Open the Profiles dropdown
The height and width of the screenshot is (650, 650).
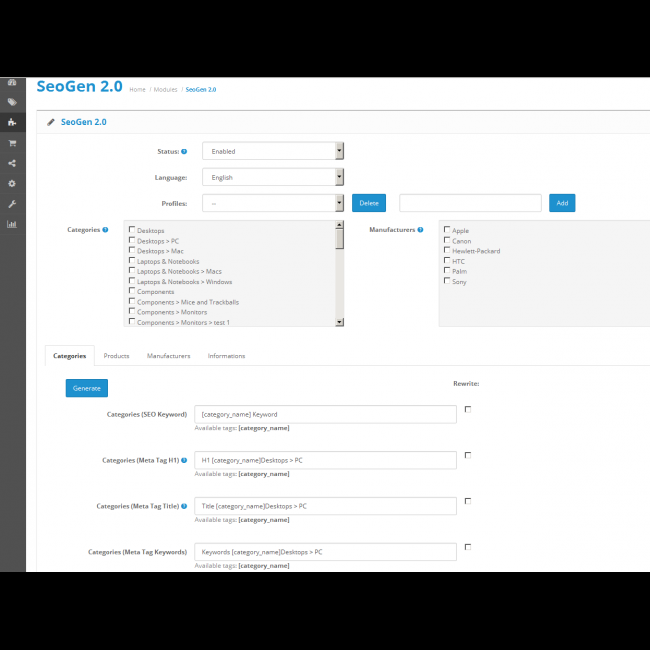(273, 203)
